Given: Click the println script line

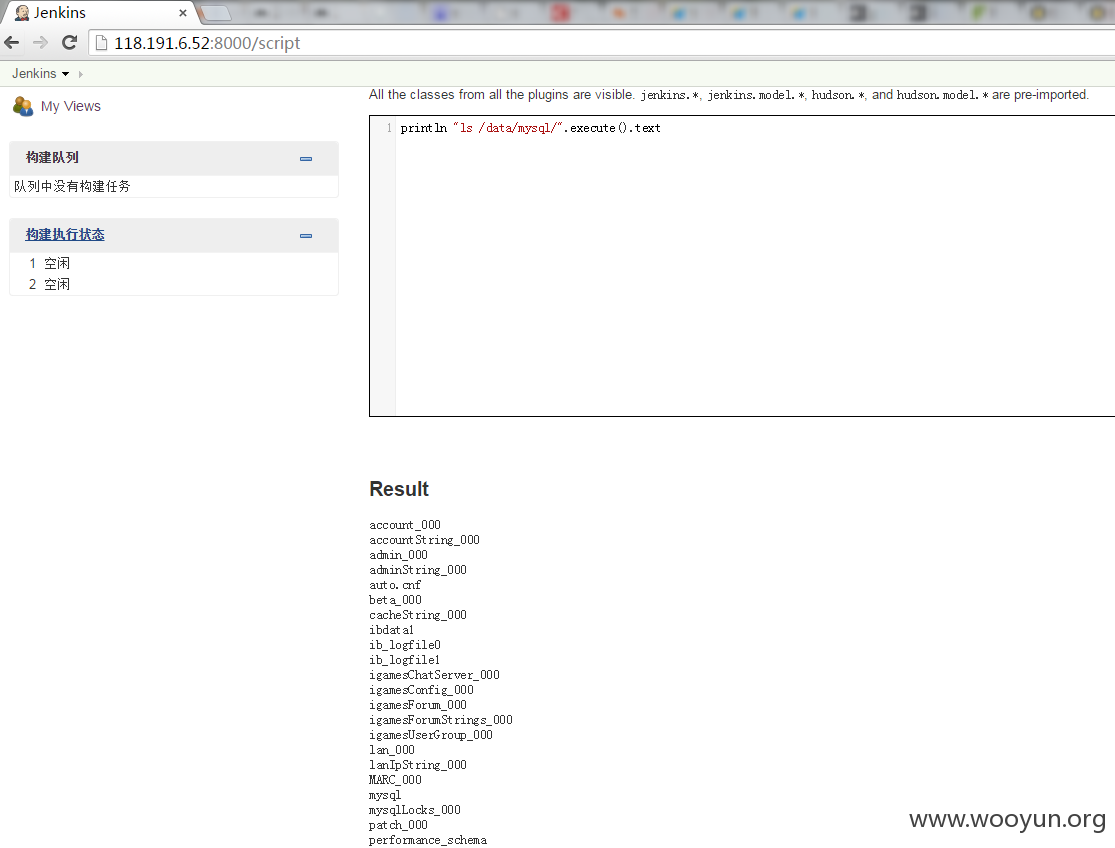Looking at the screenshot, I should [x=530, y=128].
